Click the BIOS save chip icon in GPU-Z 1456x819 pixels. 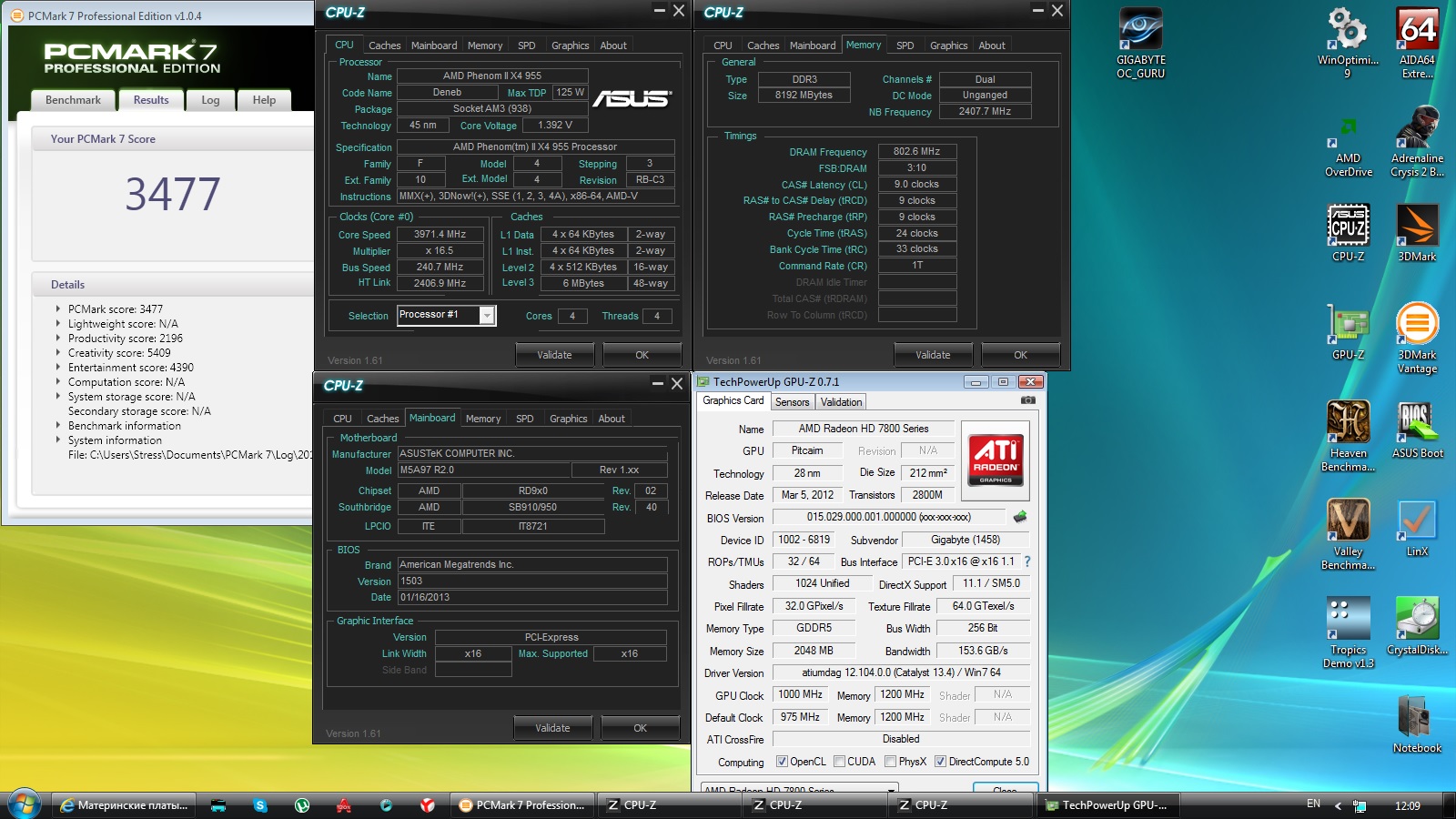pyautogui.click(x=1020, y=517)
